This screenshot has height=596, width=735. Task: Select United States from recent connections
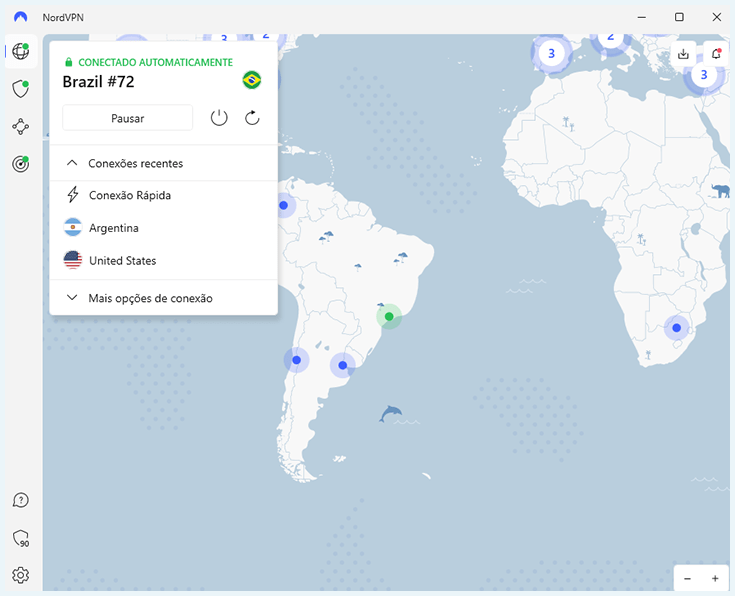coord(163,261)
